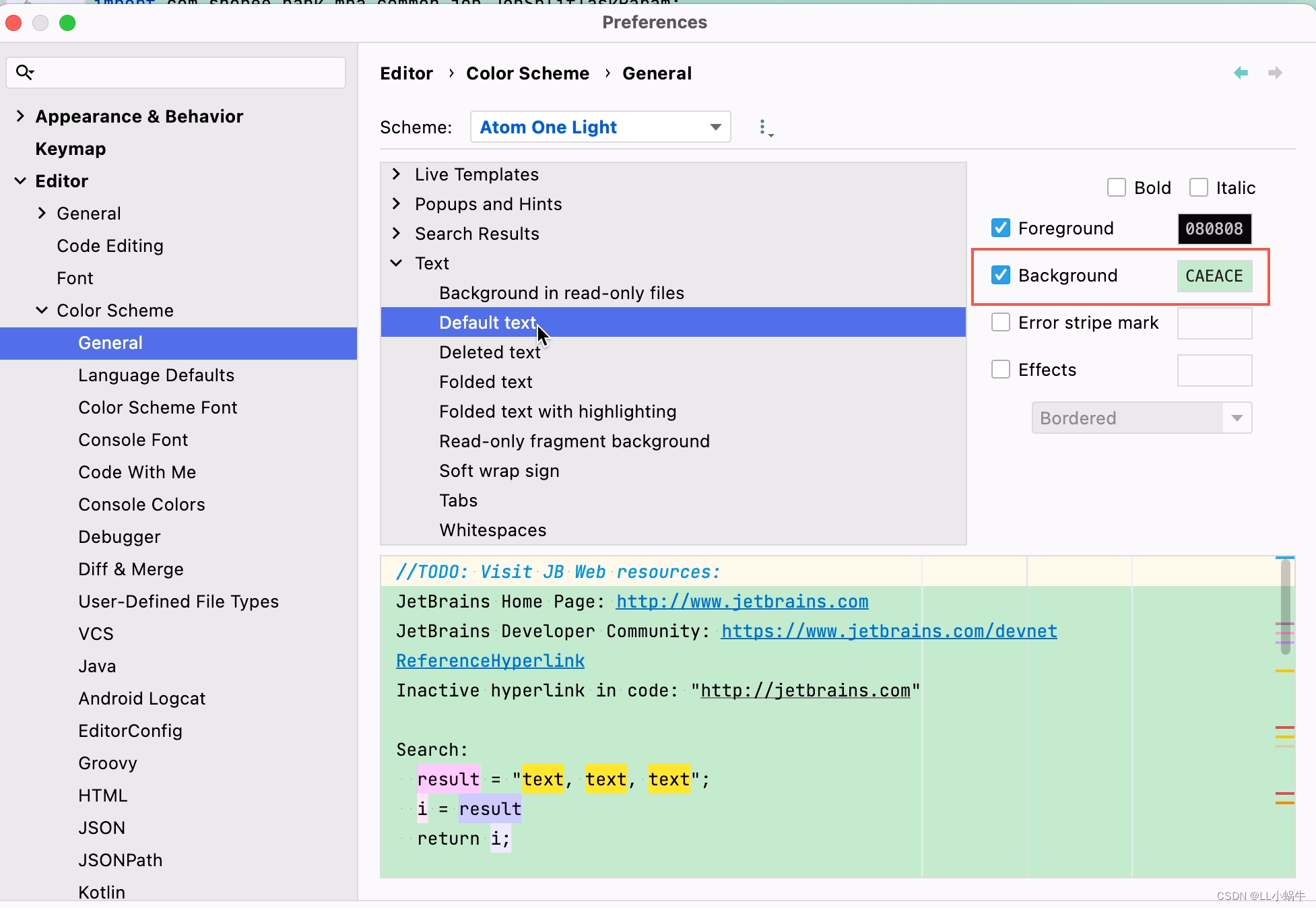This screenshot has height=908, width=1316.
Task: Enable the Bold checkbox
Action: pos(1116,188)
